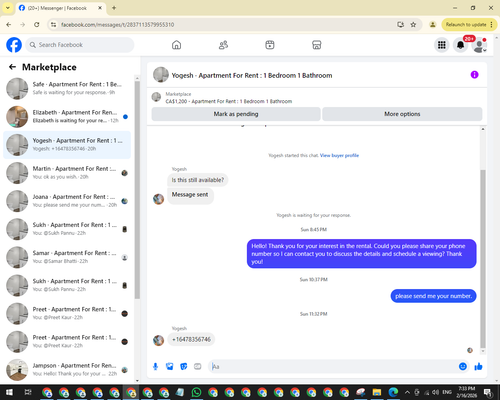Open the account profile menu
The image size is (500, 400).
tap(479, 45)
